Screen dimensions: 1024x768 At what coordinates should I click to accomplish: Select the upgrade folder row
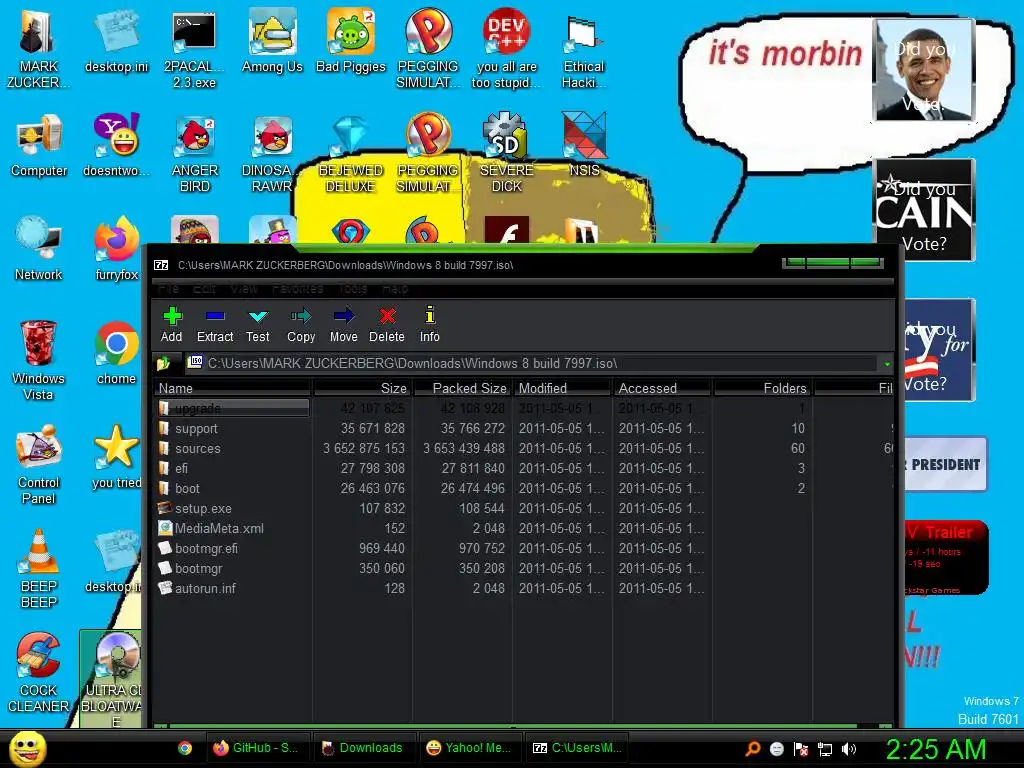[233, 408]
